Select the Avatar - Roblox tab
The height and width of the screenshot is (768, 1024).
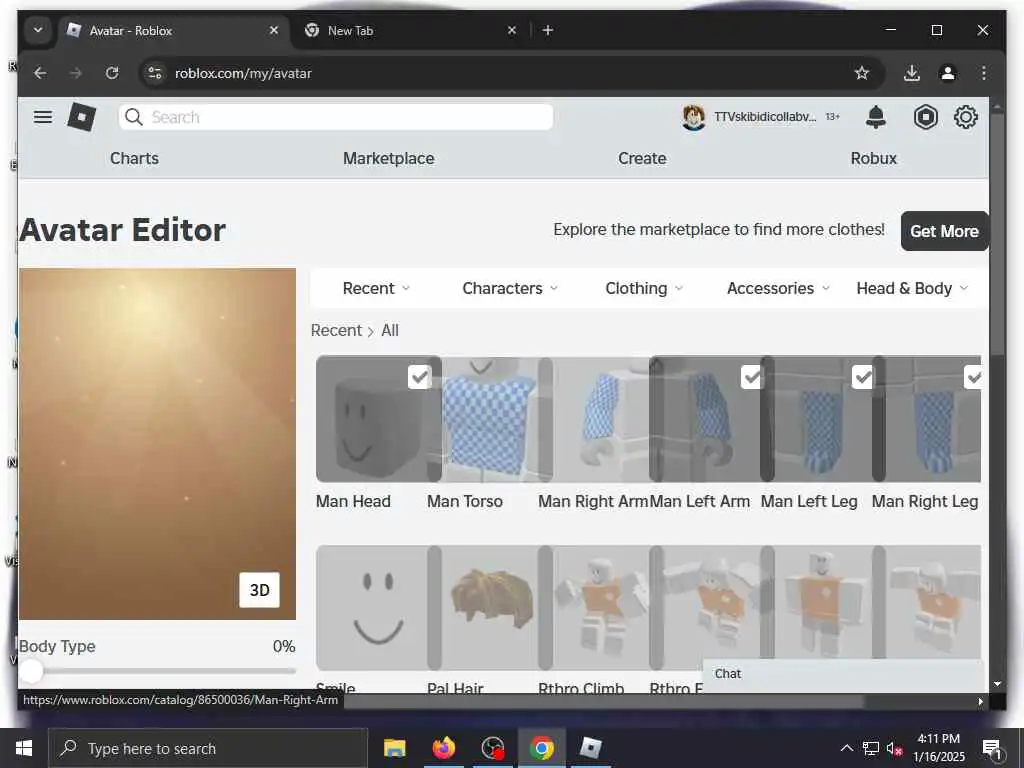pos(174,30)
